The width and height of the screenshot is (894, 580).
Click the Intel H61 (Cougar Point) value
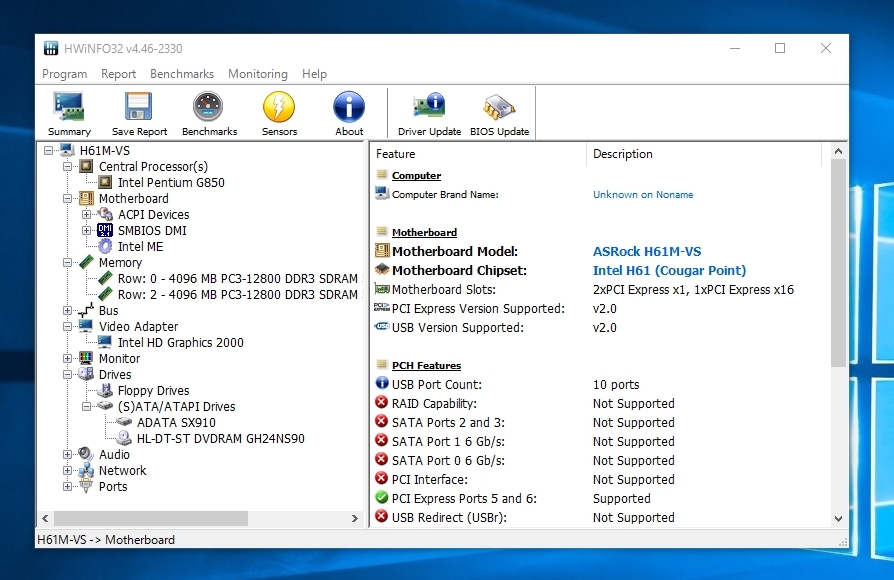click(x=669, y=270)
